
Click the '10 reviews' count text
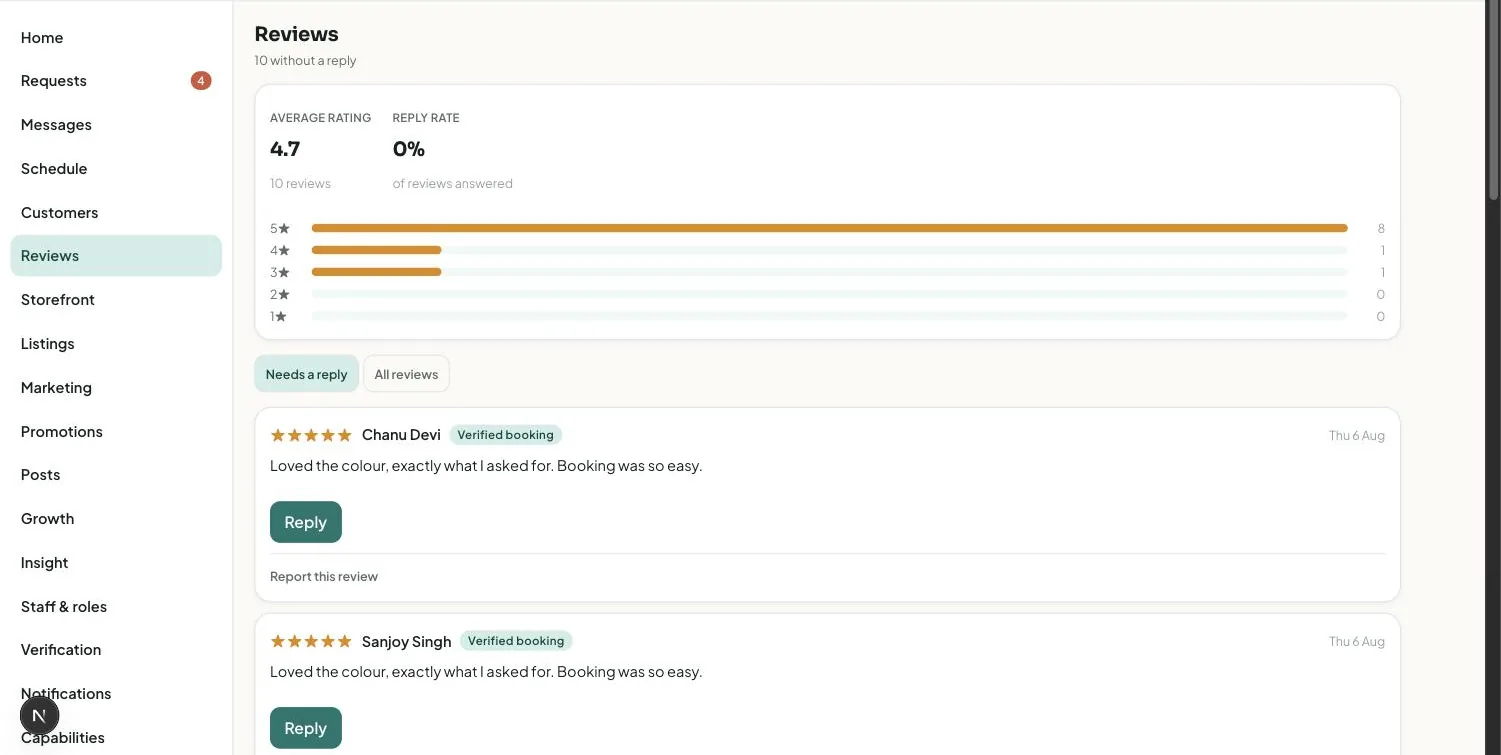click(x=300, y=184)
